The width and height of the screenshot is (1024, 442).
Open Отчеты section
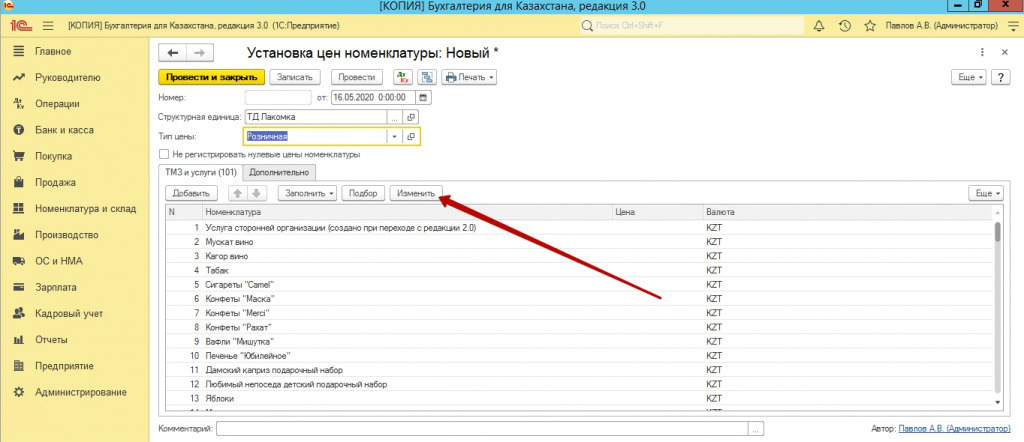pyautogui.click(x=52, y=339)
